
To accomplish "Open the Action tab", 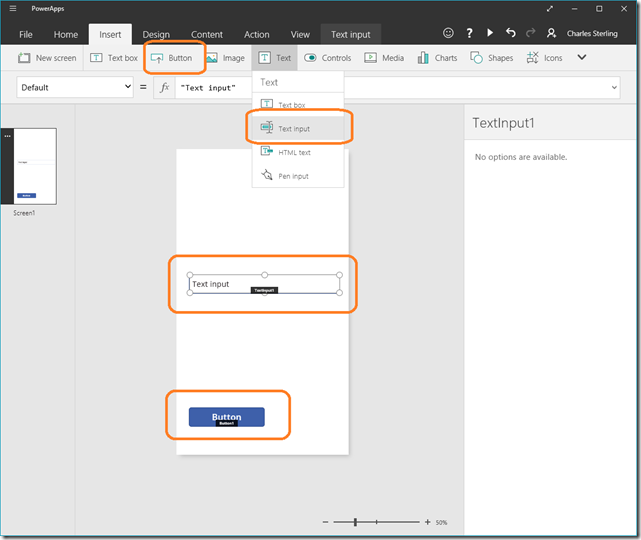I will [x=256, y=35].
